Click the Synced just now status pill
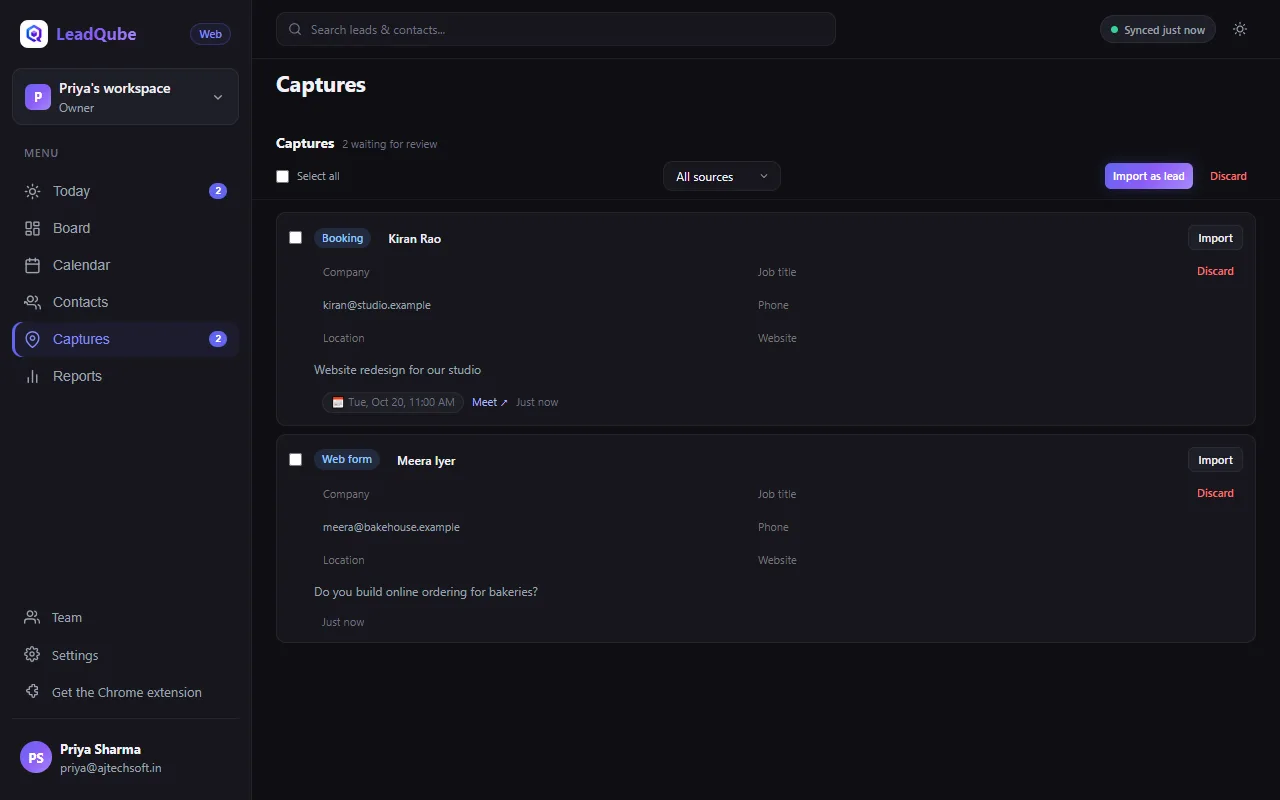1280x800 pixels. tap(1158, 29)
